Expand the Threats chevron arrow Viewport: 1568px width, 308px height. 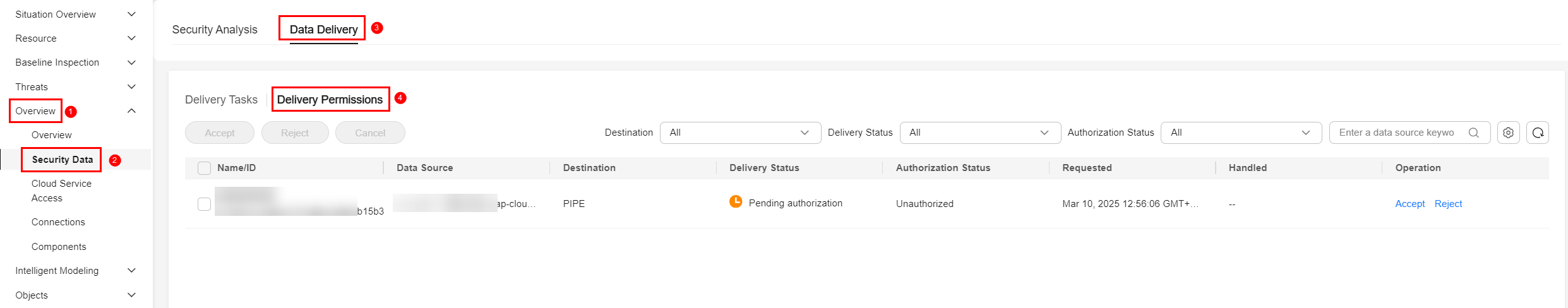click(x=131, y=86)
